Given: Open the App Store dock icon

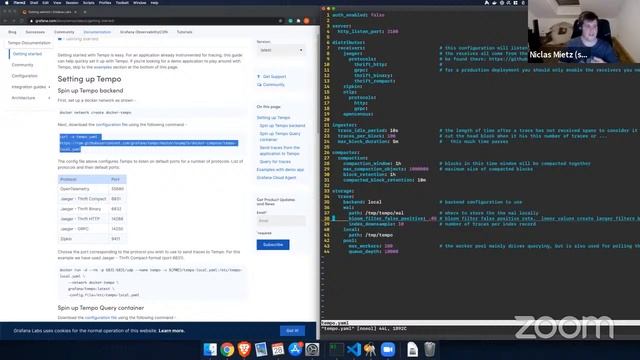Looking at the screenshot, I should click(295, 350).
